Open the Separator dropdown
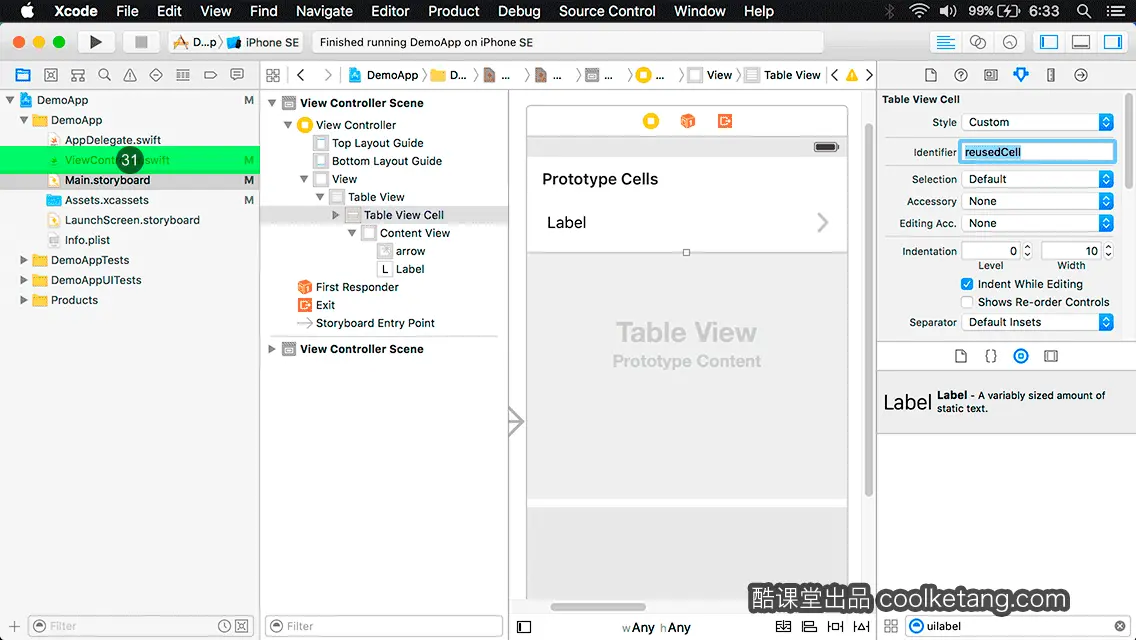The width and height of the screenshot is (1136, 640). [1037, 323]
